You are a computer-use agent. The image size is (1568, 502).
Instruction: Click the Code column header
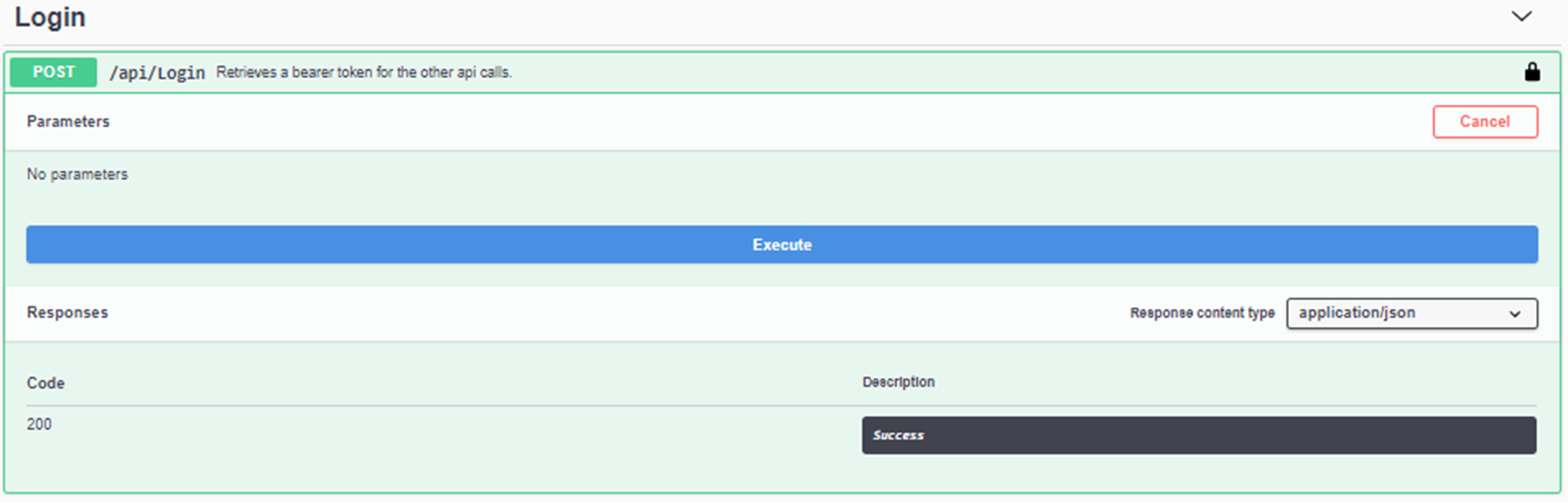pyautogui.click(x=46, y=383)
